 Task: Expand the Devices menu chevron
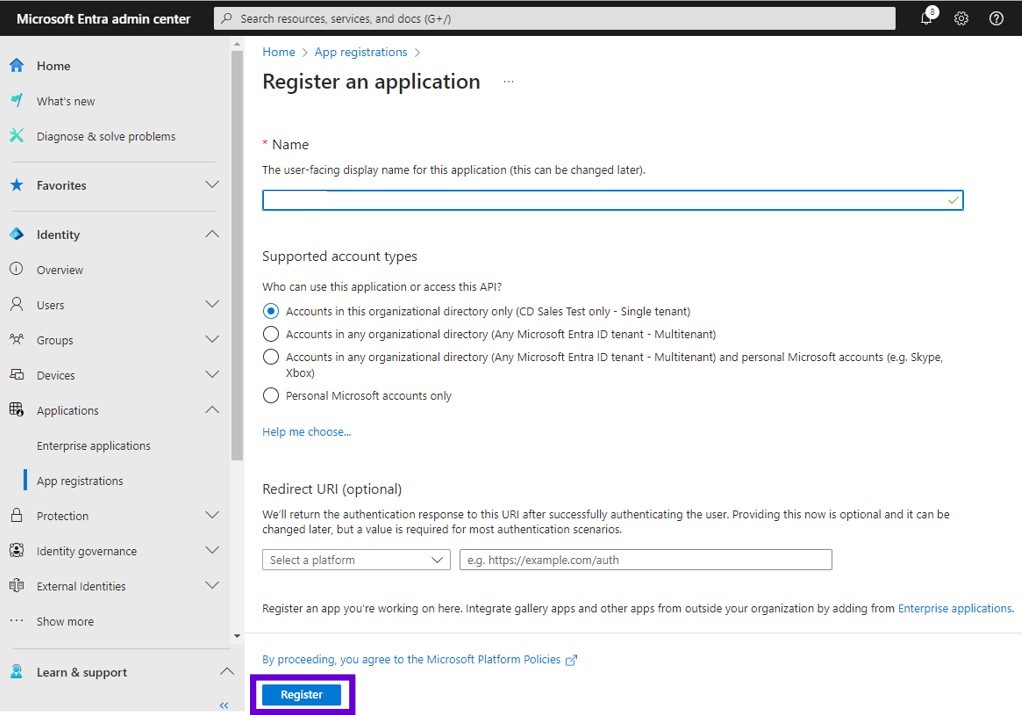[x=212, y=374]
